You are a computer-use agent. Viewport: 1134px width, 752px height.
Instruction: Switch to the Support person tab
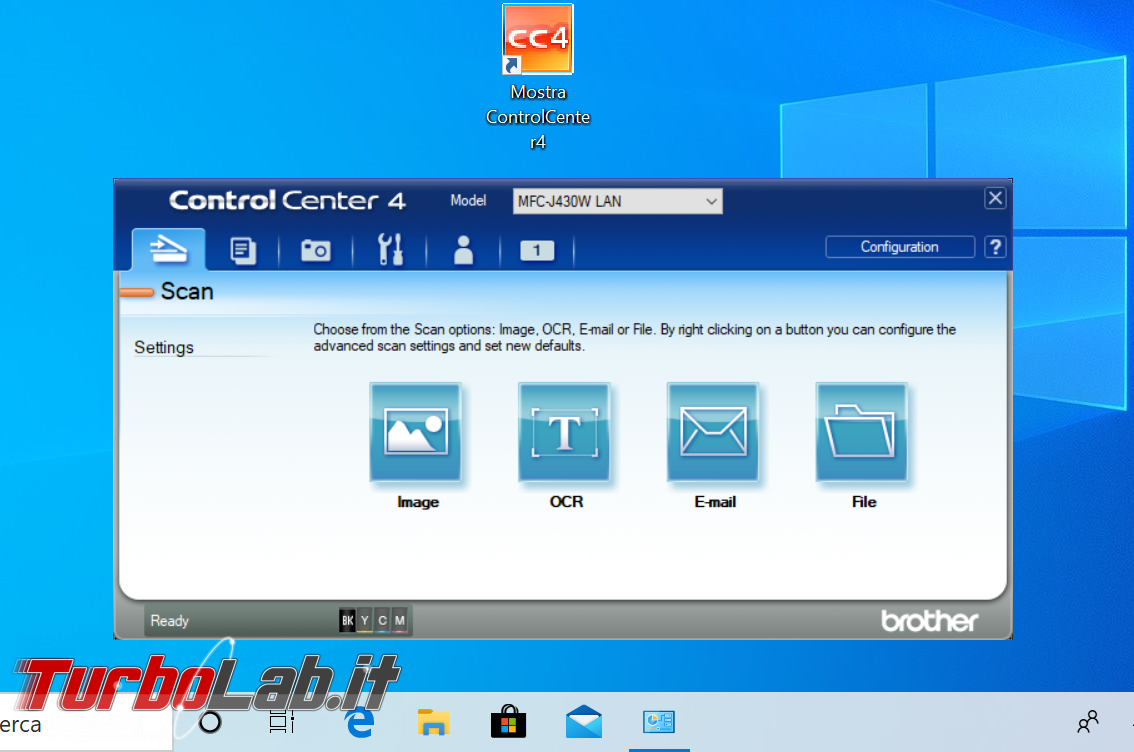click(463, 251)
